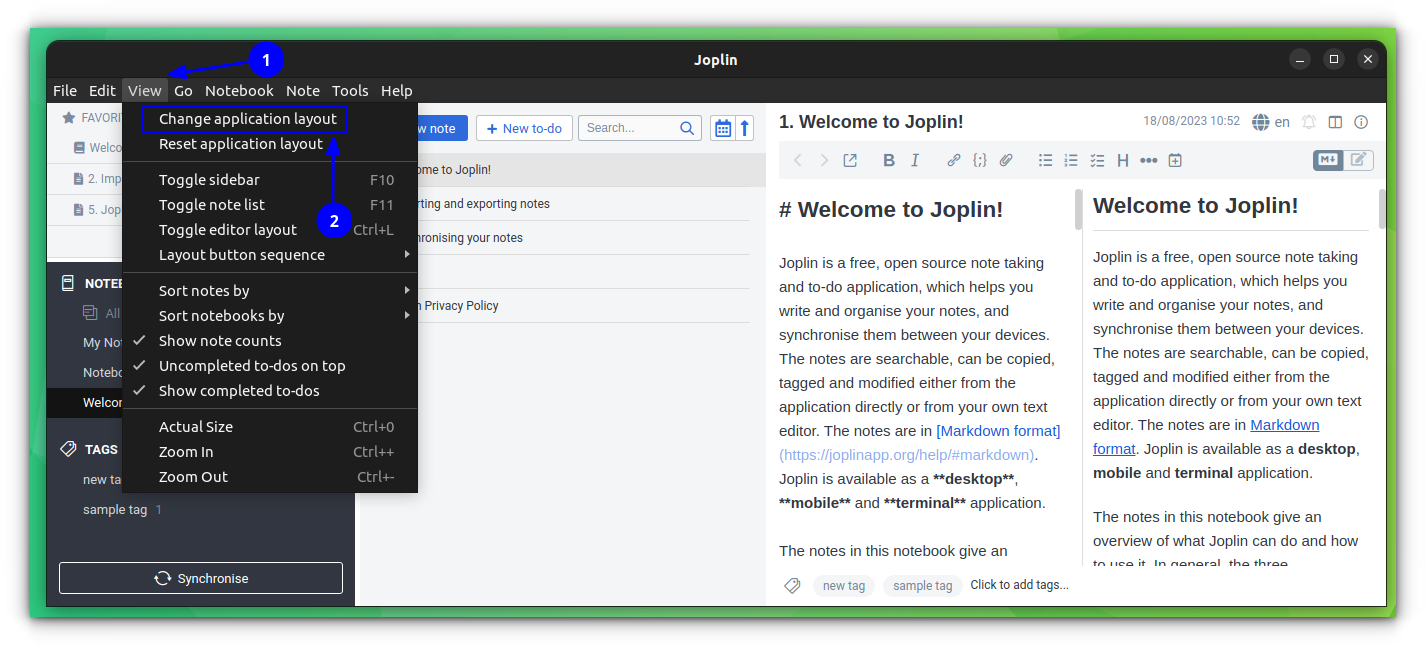Viewport: 1426px width, 649px height.
Task: Apply italic formatting to the note
Action: pyautogui.click(x=915, y=160)
